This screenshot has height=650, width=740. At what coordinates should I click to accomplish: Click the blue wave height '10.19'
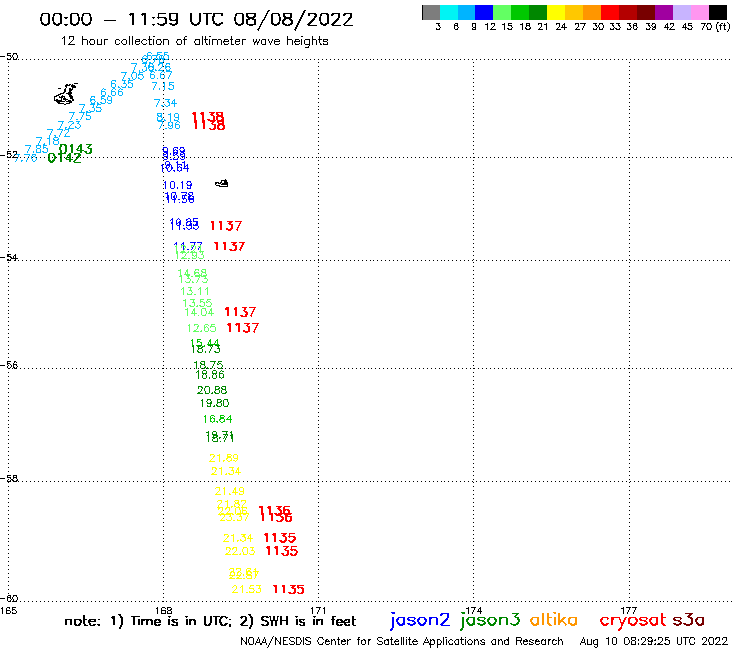pos(177,185)
